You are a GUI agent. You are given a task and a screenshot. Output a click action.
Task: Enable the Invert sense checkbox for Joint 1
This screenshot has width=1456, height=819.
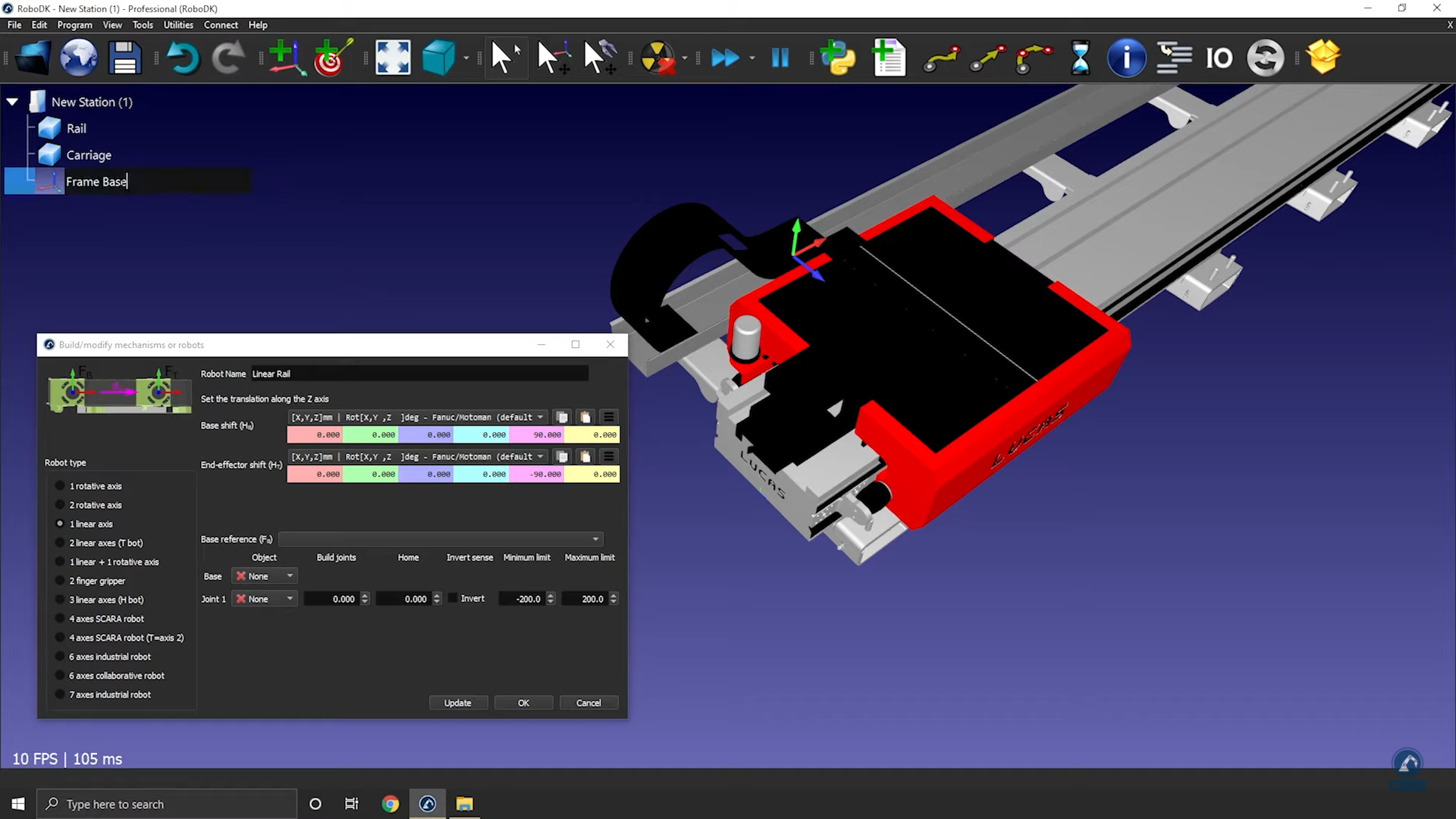click(453, 598)
